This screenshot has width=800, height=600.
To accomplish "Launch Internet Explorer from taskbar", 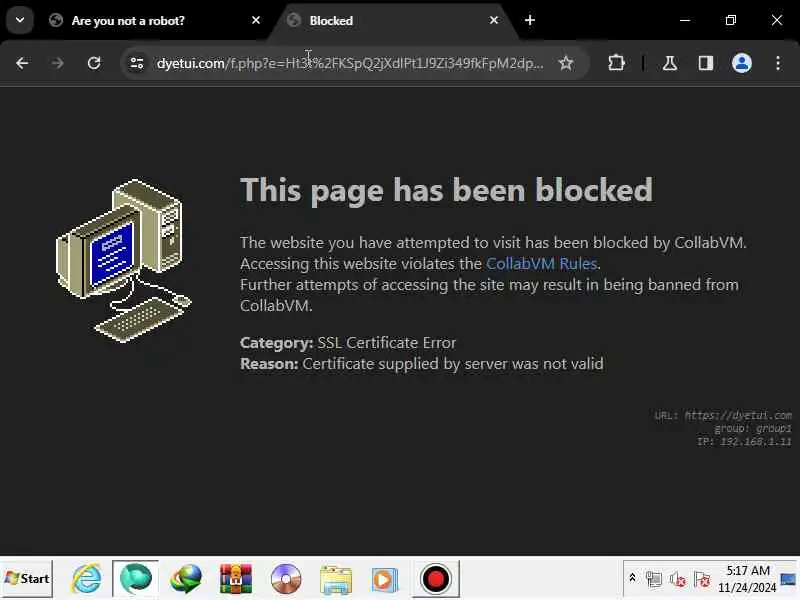I will tap(86, 579).
